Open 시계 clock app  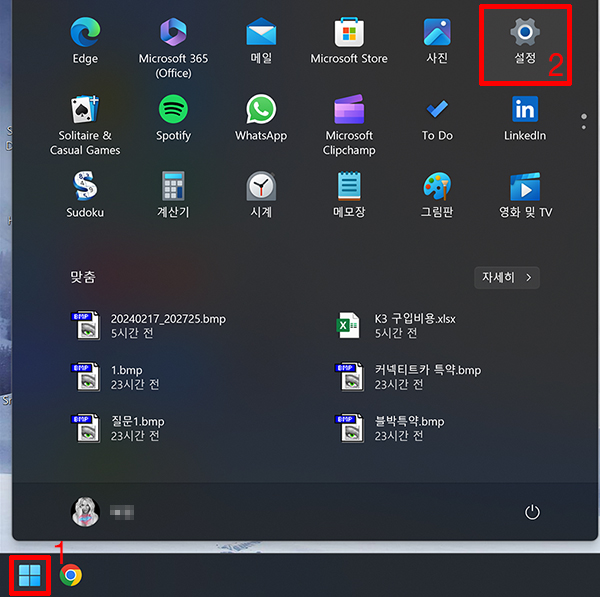click(261, 195)
